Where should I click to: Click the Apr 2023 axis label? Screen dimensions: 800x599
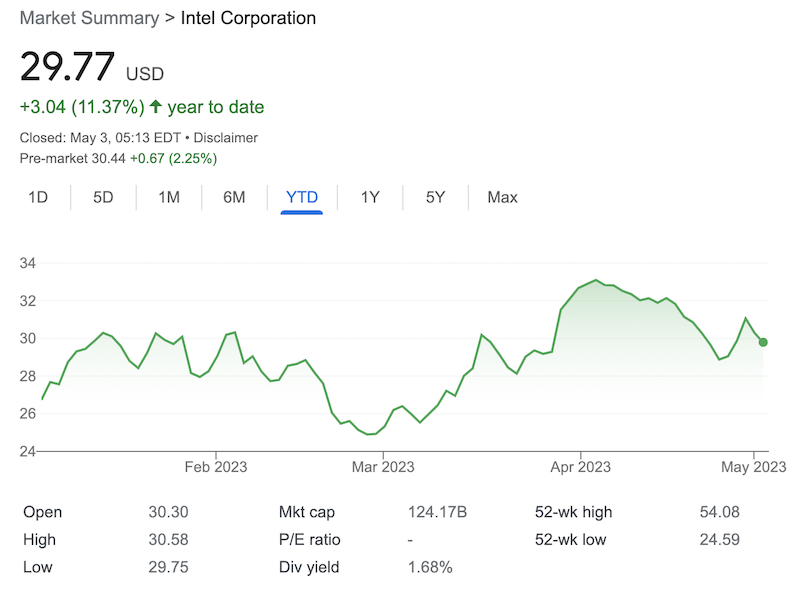[580, 467]
